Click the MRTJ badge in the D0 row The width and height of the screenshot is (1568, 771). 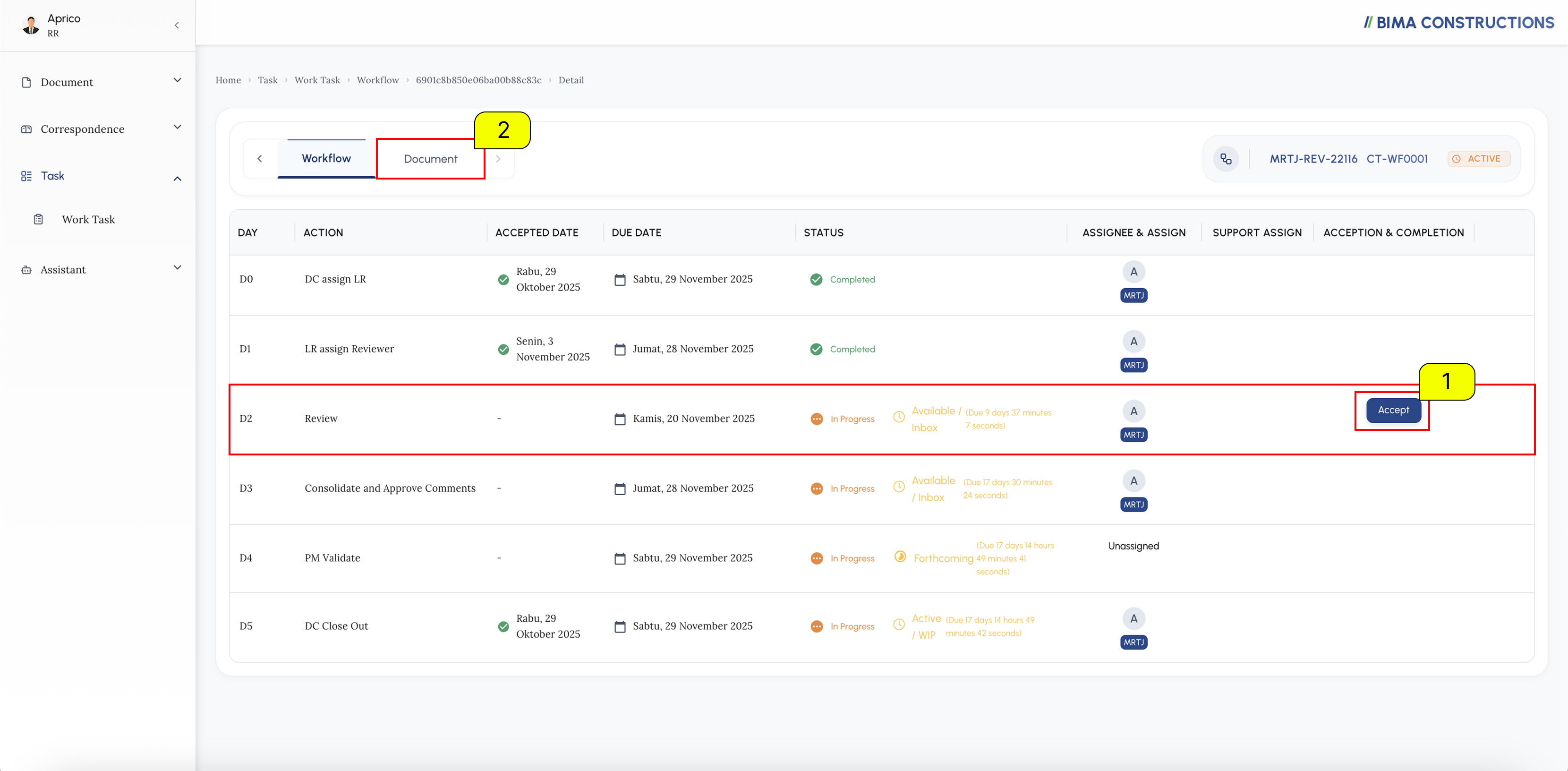tap(1133, 295)
